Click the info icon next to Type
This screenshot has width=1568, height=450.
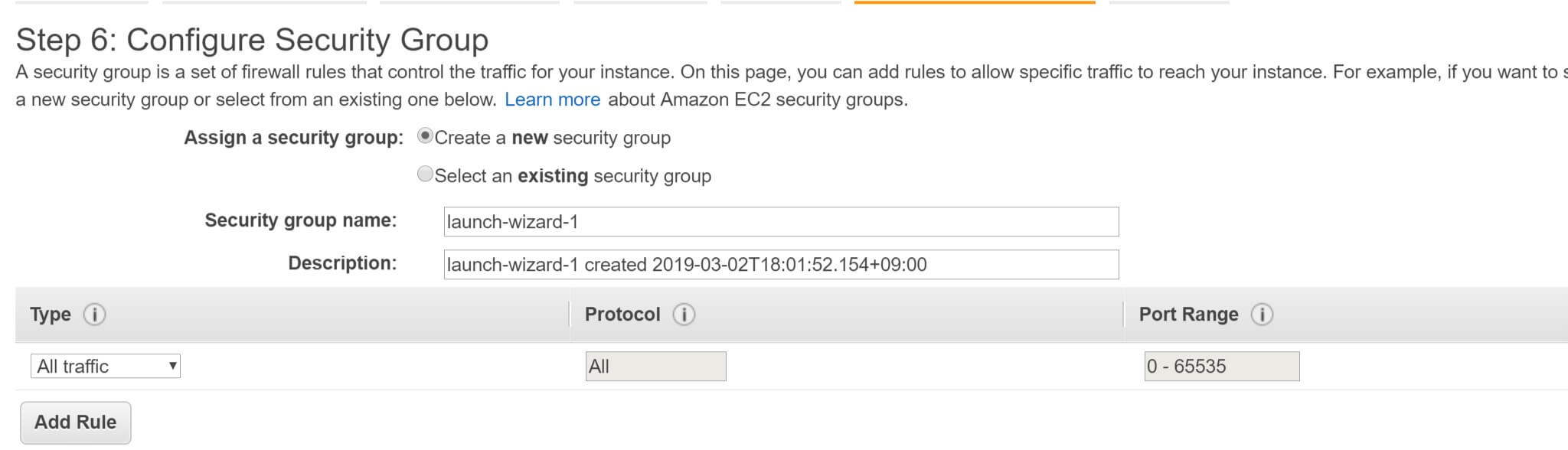[94, 315]
